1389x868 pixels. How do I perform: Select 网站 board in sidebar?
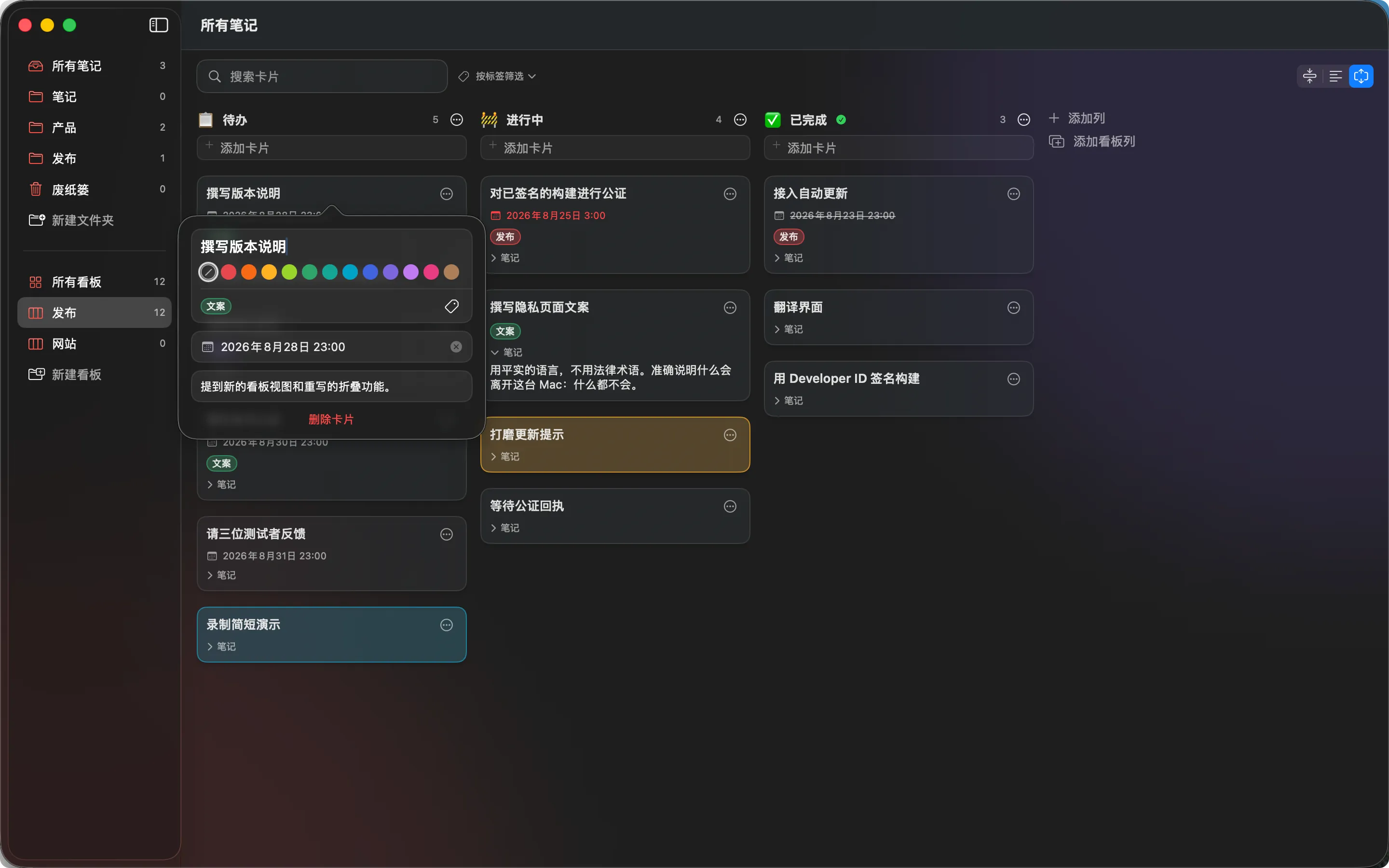95,343
